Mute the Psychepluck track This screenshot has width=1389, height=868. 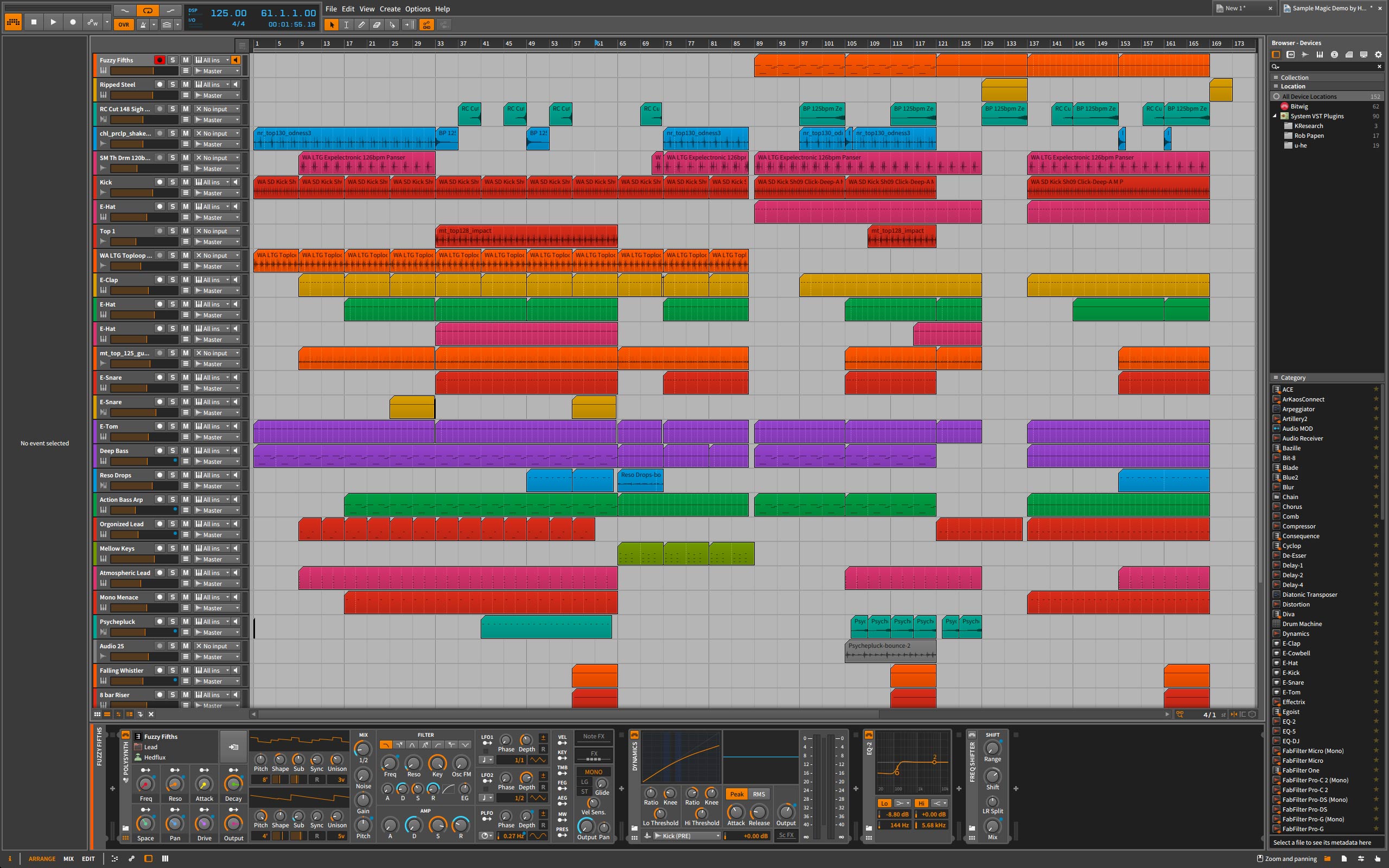(186, 621)
